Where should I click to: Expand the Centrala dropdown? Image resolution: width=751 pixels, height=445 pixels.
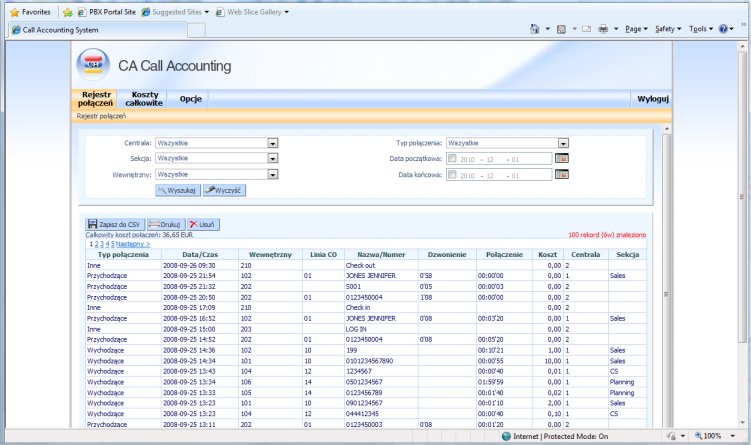[273, 143]
